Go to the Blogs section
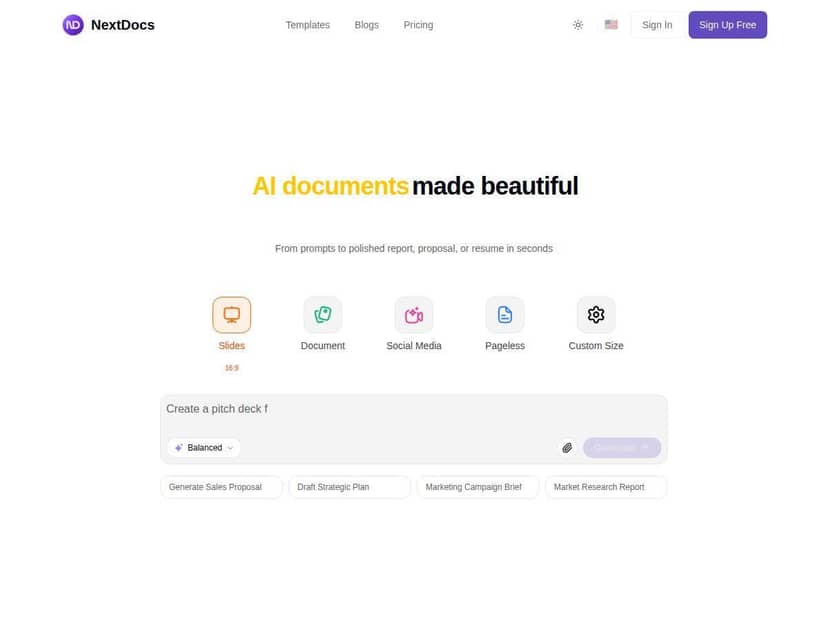The image size is (828, 621). (366, 24)
